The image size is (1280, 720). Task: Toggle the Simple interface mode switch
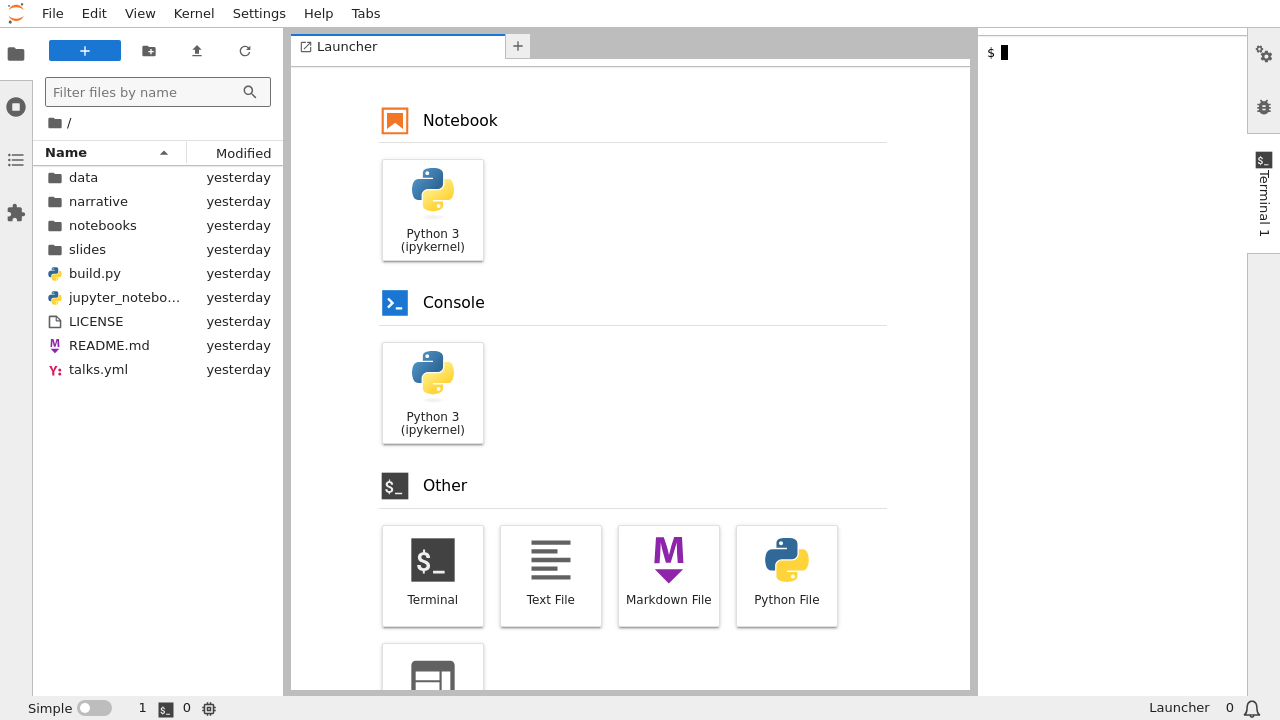point(94,708)
